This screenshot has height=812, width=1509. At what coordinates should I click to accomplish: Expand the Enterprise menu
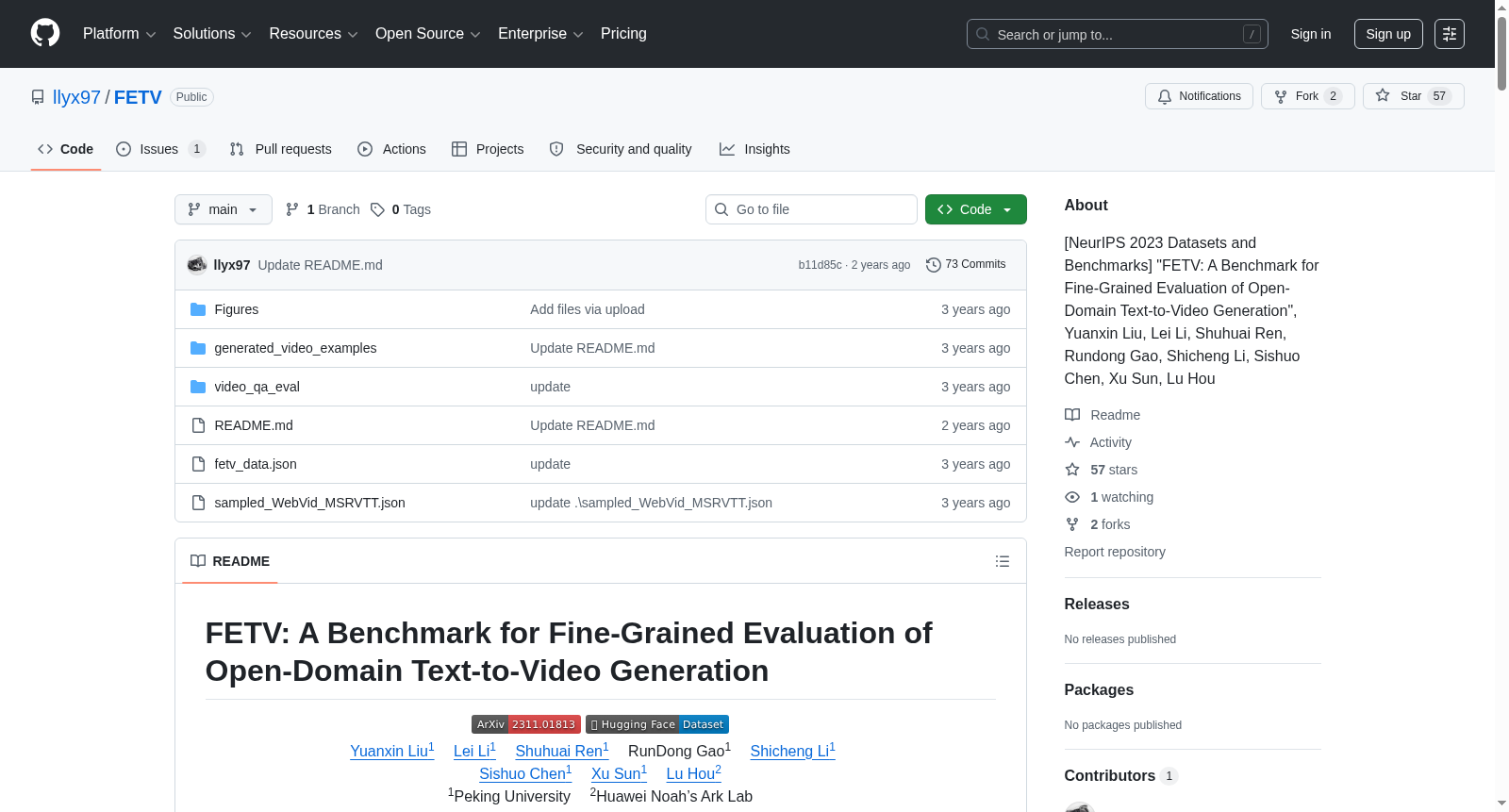tap(540, 34)
